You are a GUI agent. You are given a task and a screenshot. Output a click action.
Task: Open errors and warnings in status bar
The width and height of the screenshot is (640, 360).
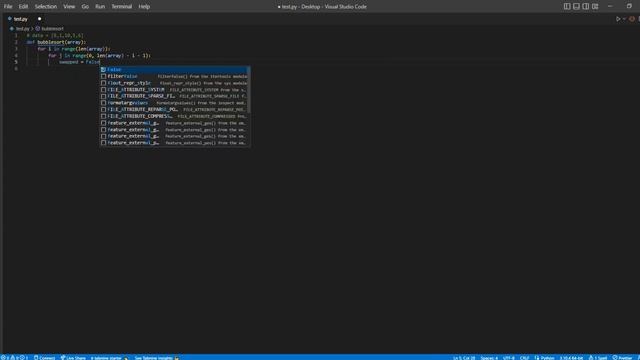click(x=14, y=358)
